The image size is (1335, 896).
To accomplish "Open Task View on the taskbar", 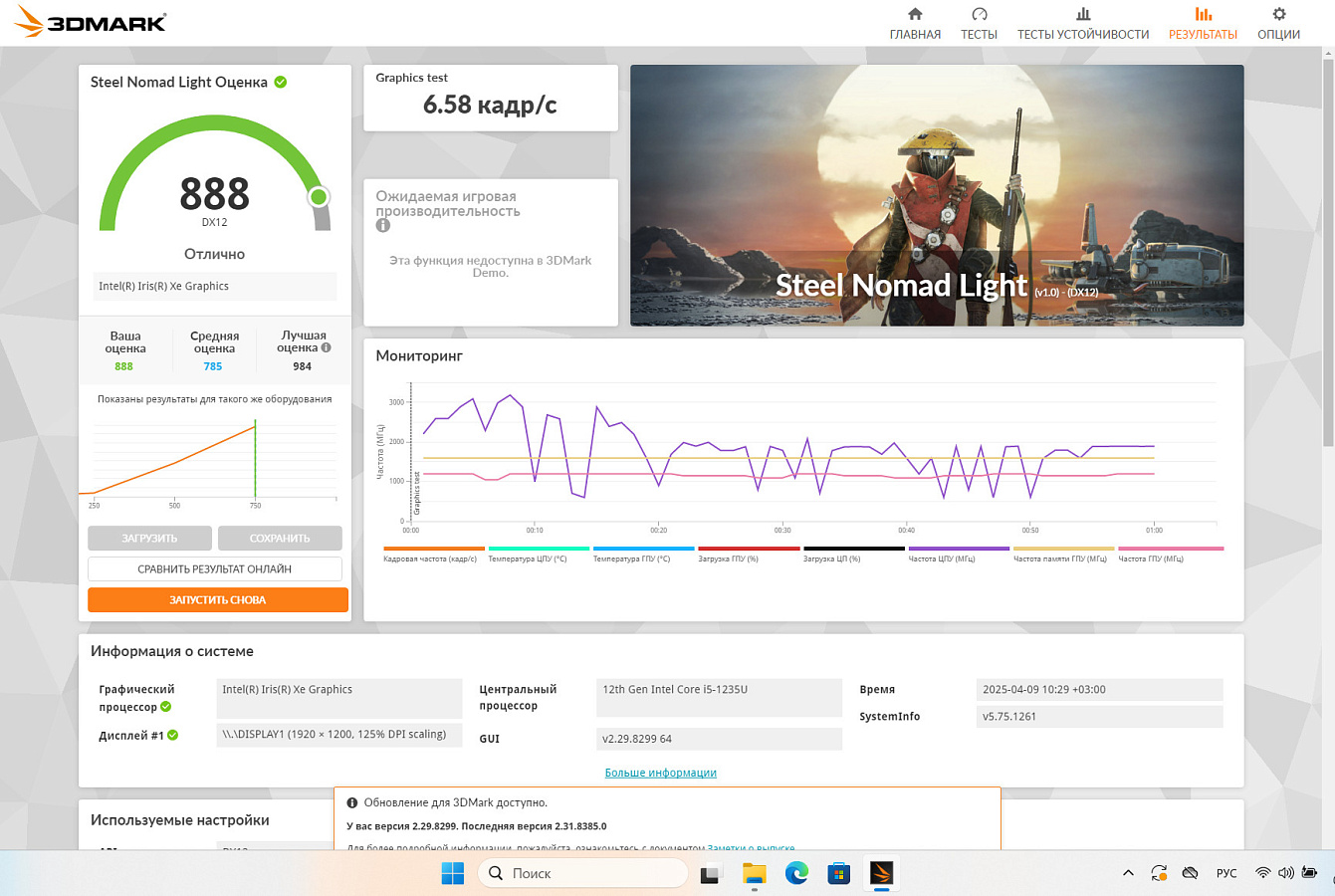I will (710, 873).
